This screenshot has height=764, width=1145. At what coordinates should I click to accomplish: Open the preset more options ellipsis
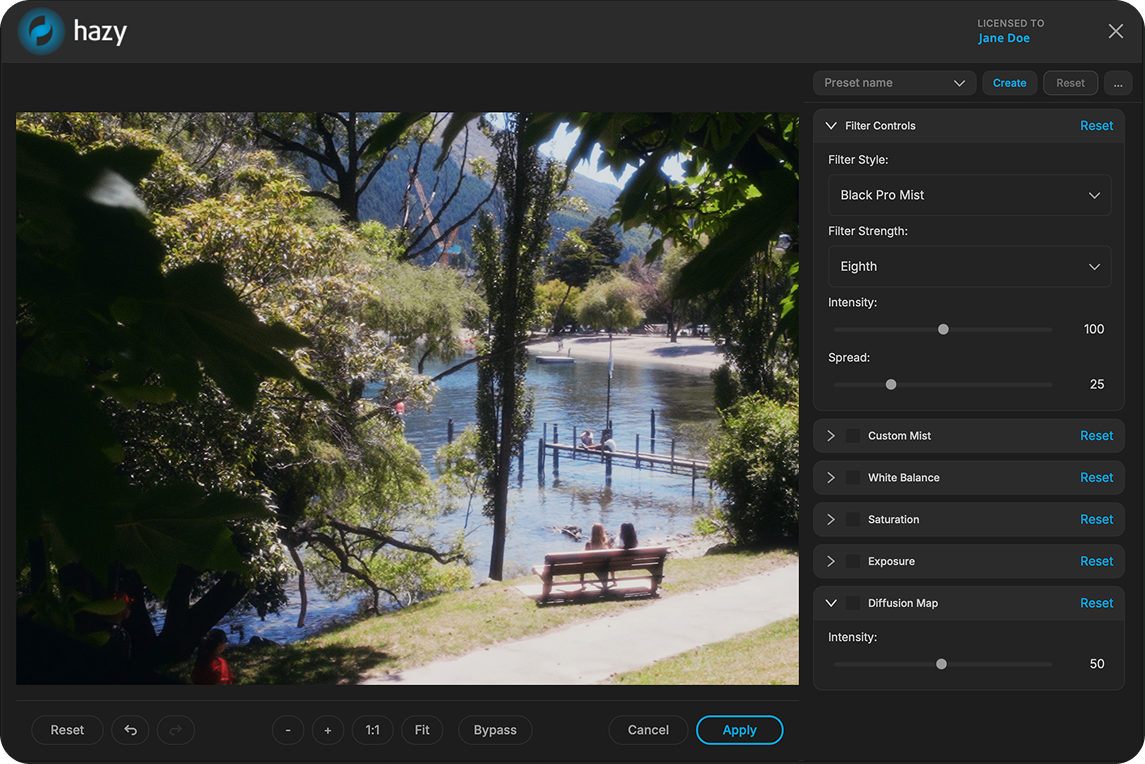[1117, 83]
